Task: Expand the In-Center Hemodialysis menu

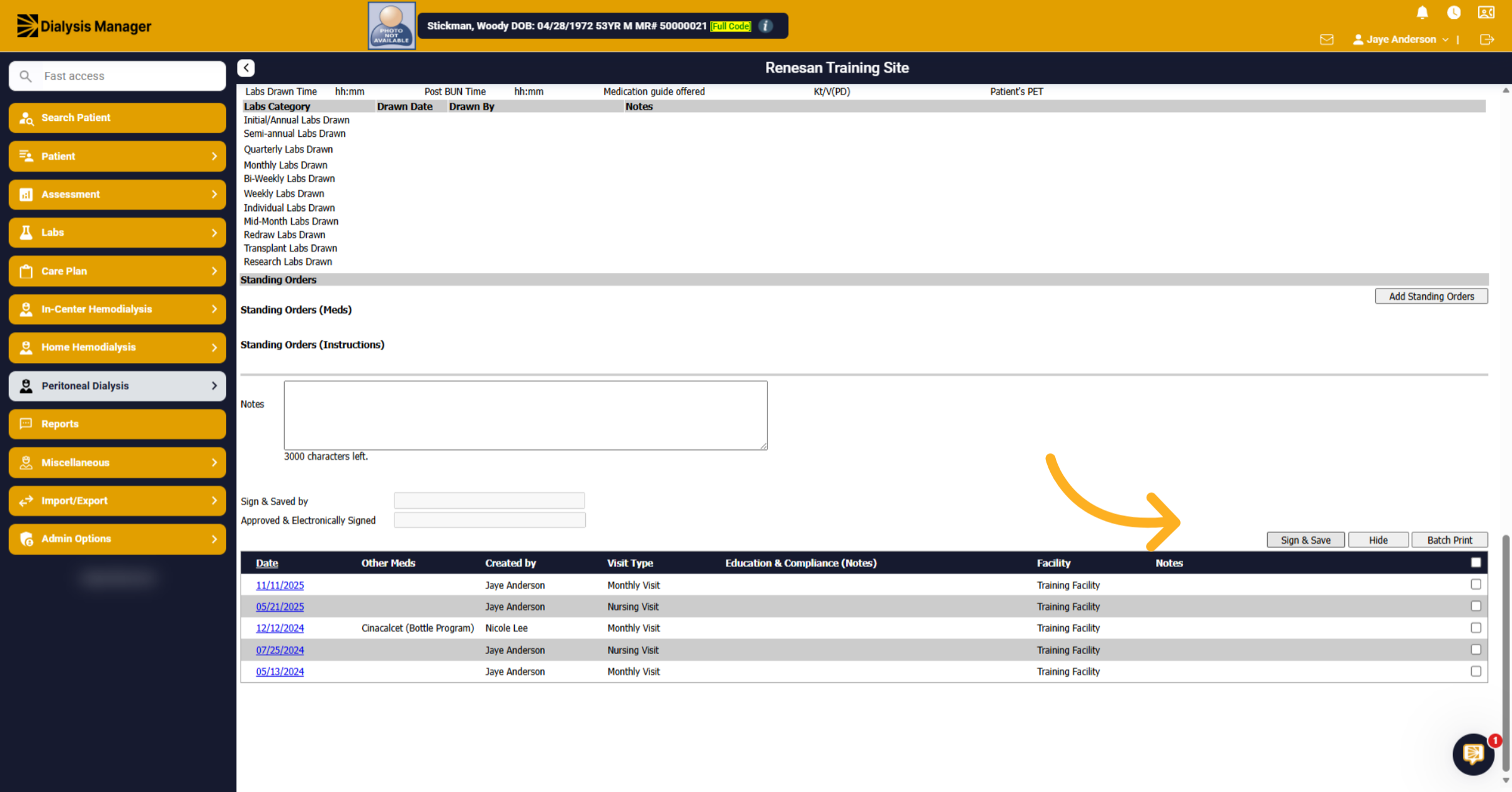Action: pos(117,309)
